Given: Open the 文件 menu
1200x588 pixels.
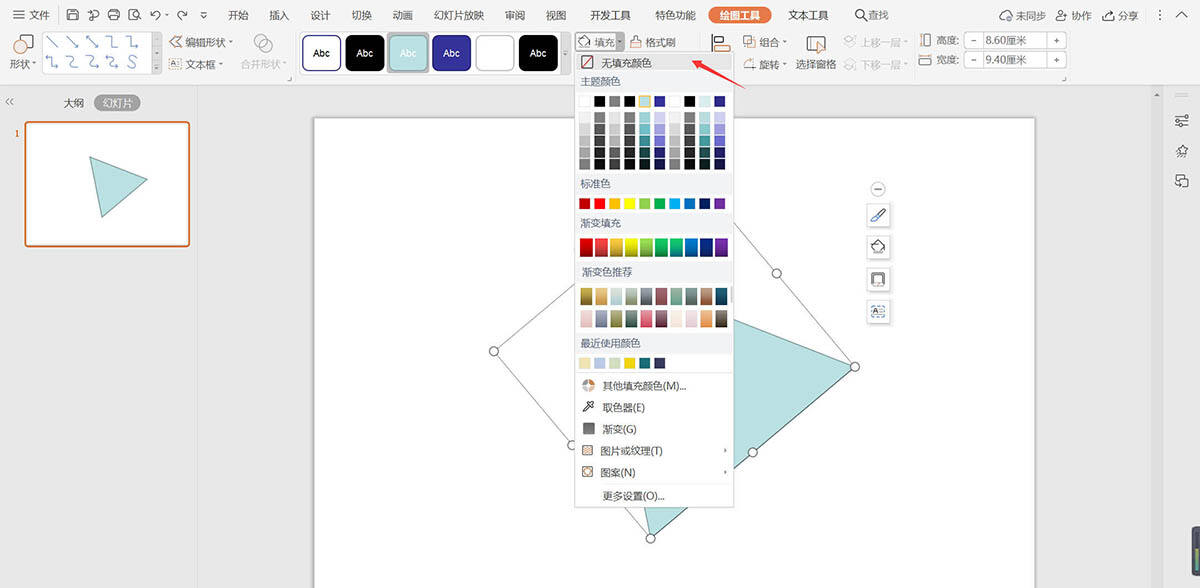Looking at the screenshot, I should tap(30, 15).
